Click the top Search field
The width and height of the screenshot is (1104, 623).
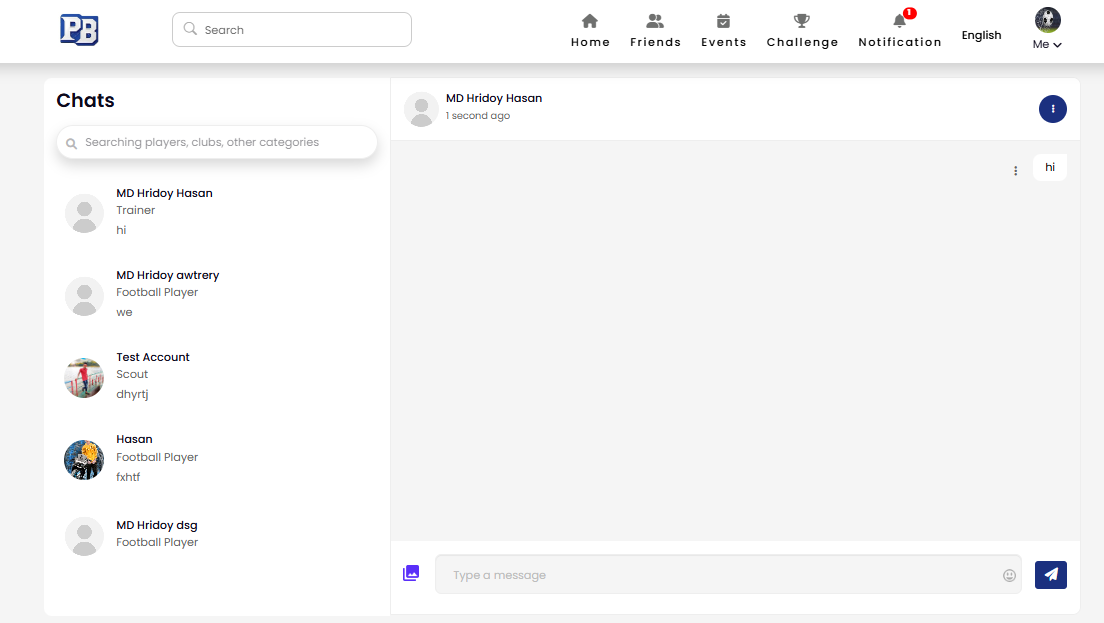point(292,30)
